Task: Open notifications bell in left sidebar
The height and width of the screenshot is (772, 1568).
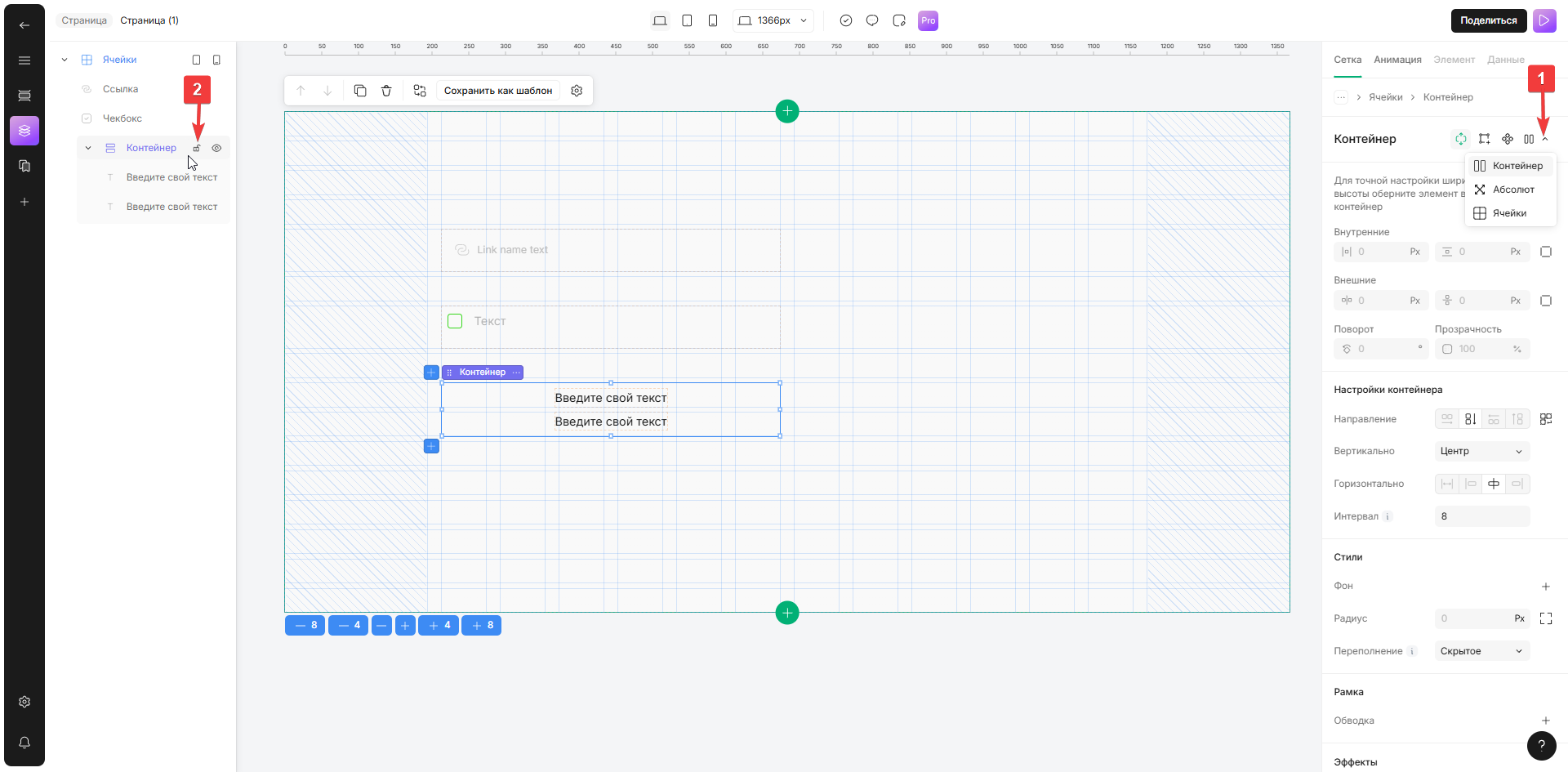Action: point(24,743)
